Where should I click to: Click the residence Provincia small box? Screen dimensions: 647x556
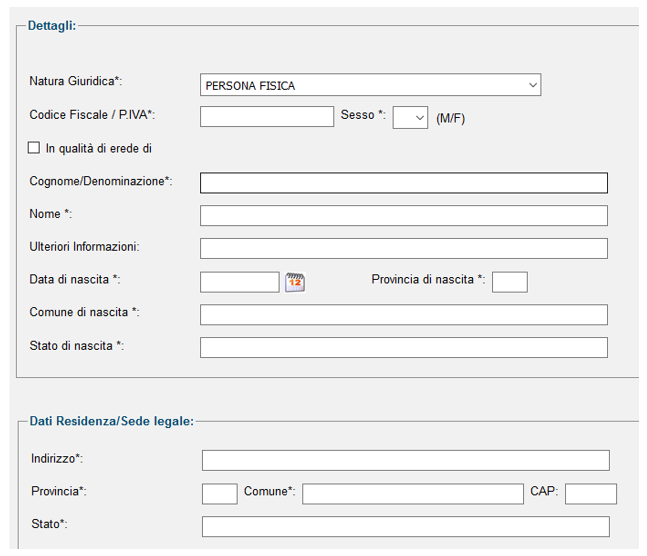coord(220,494)
